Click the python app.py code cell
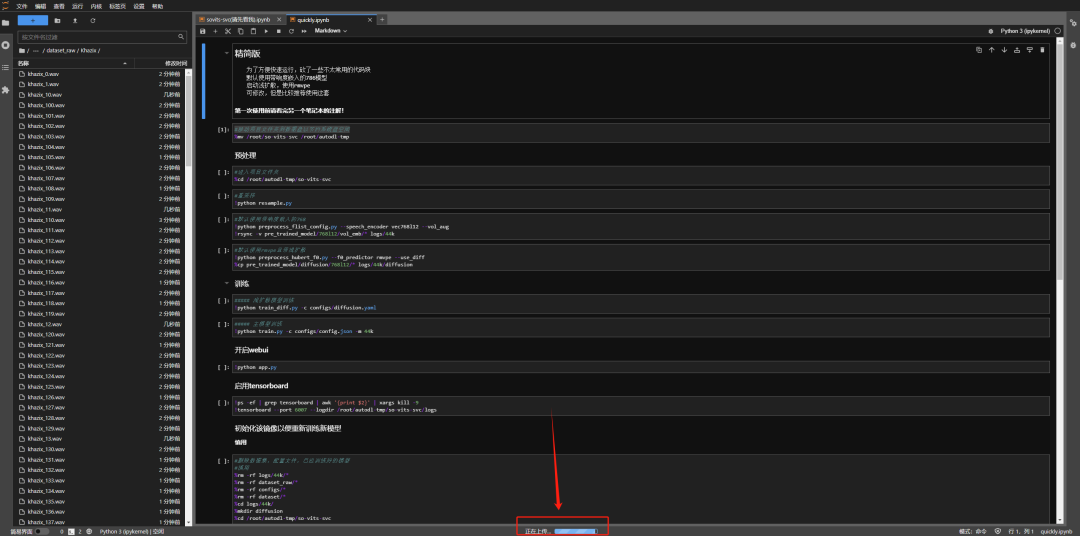The image size is (1080, 536). pyautogui.click(x=641, y=367)
